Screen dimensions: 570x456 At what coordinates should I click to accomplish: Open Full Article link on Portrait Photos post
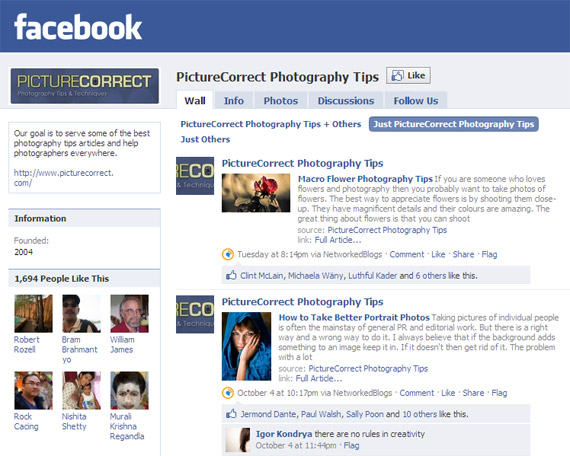(x=319, y=379)
